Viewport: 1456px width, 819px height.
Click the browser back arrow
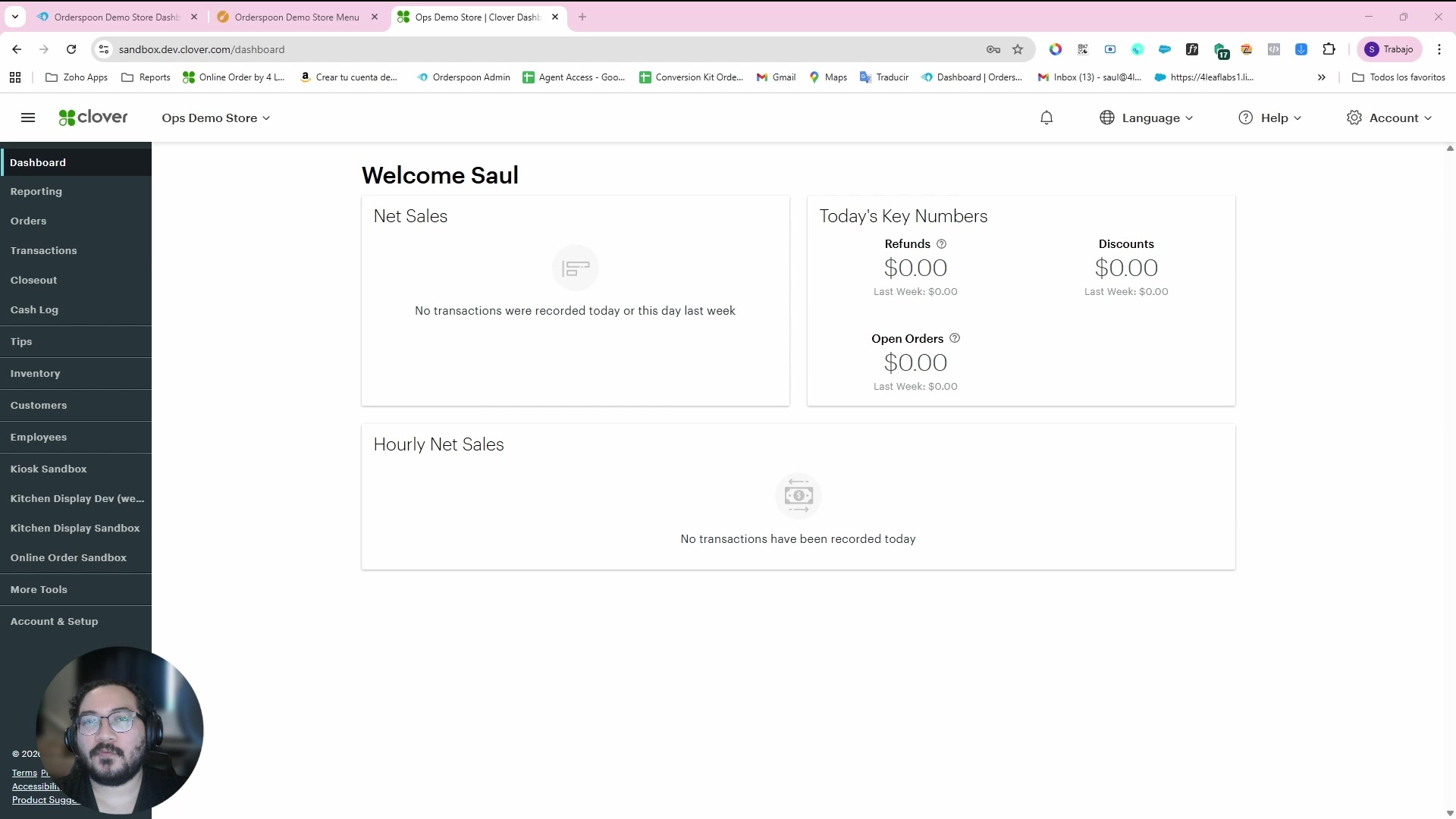pyautogui.click(x=17, y=49)
